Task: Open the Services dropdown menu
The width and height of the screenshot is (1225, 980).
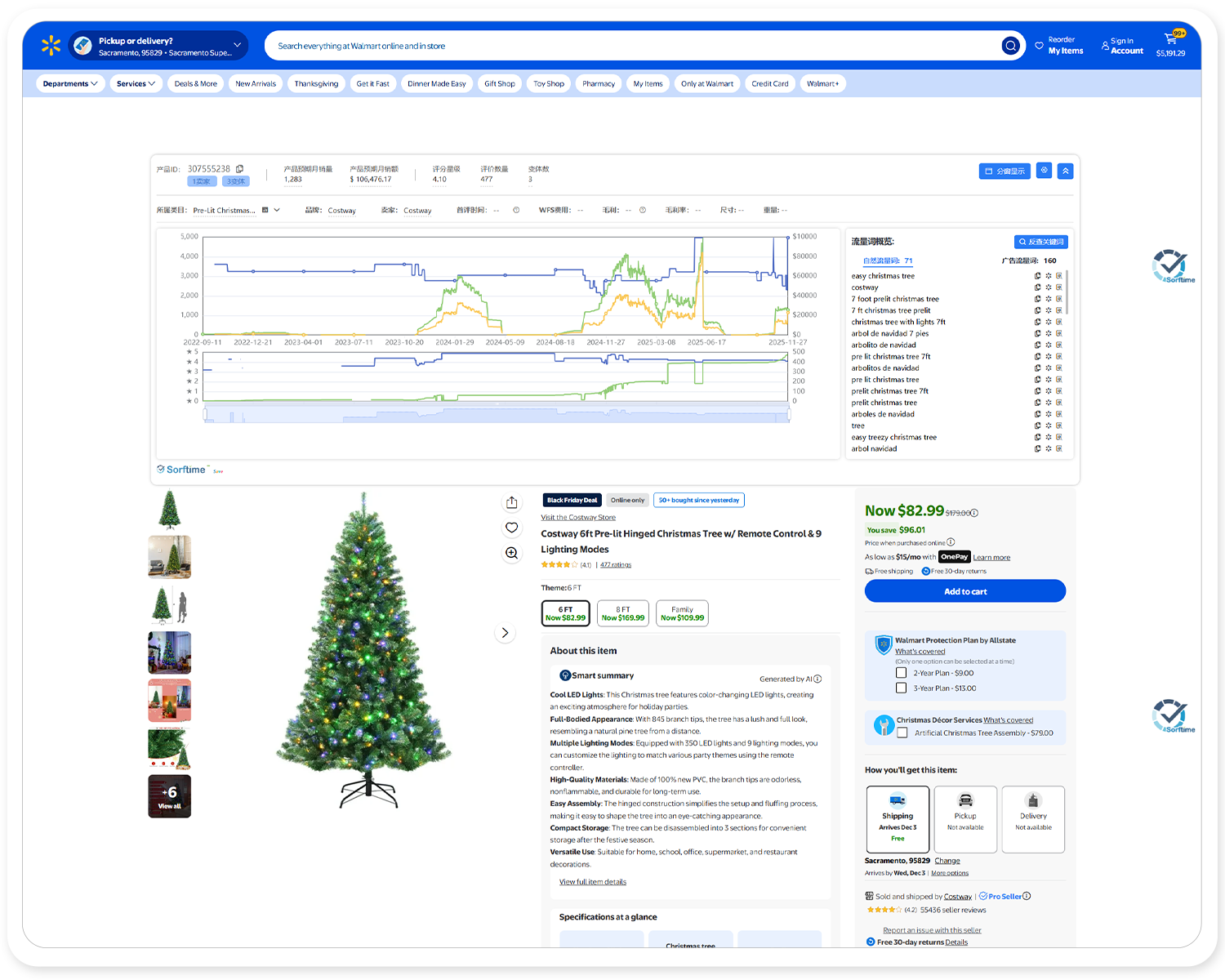Action: (136, 83)
